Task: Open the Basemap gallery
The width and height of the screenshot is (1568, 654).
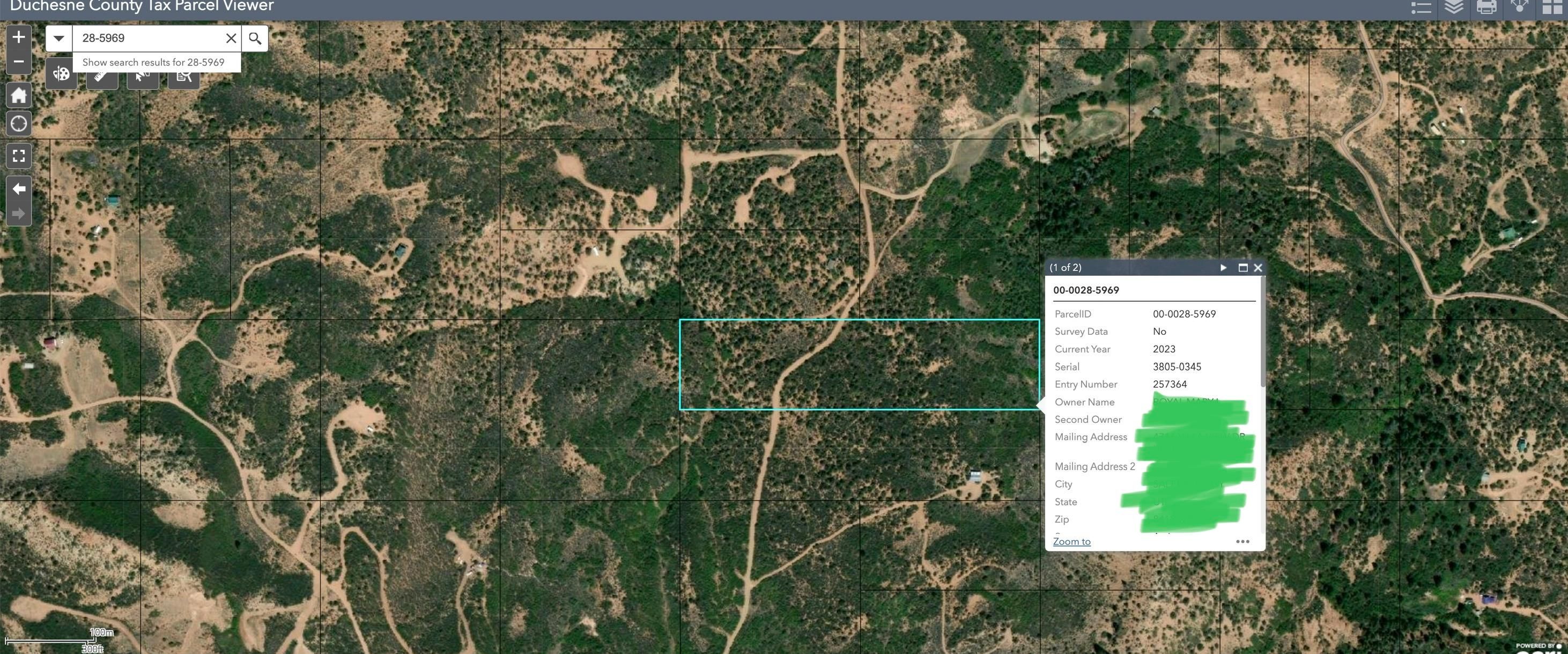Action: pos(1552,8)
